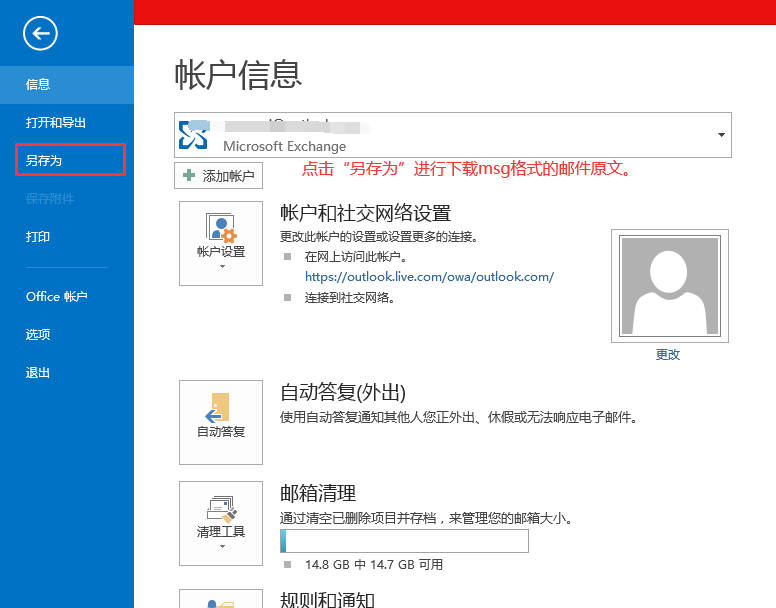Screen dimensions: 776x608
Task: Expand the arrow under 清理工具
Action: (x=222, y=547)
